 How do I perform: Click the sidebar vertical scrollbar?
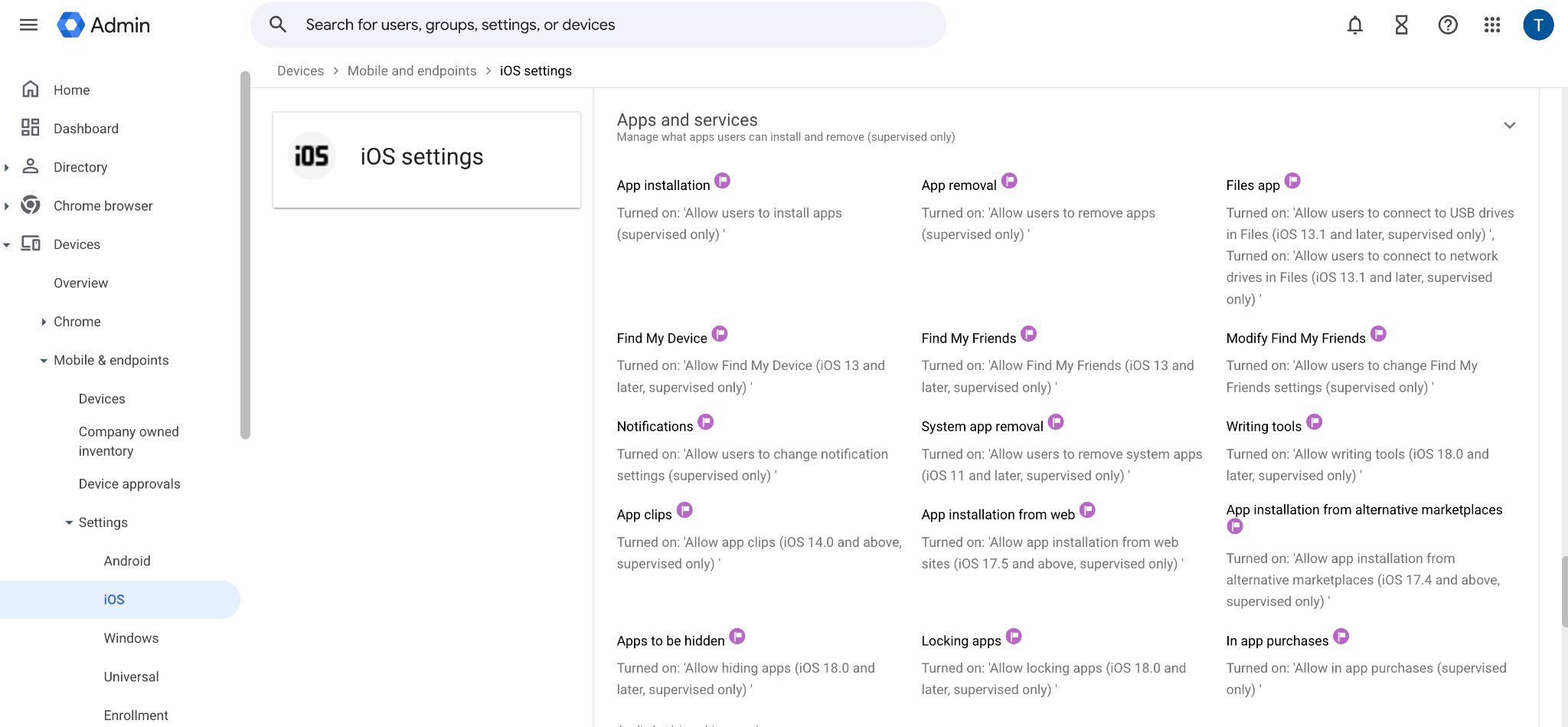245,255
